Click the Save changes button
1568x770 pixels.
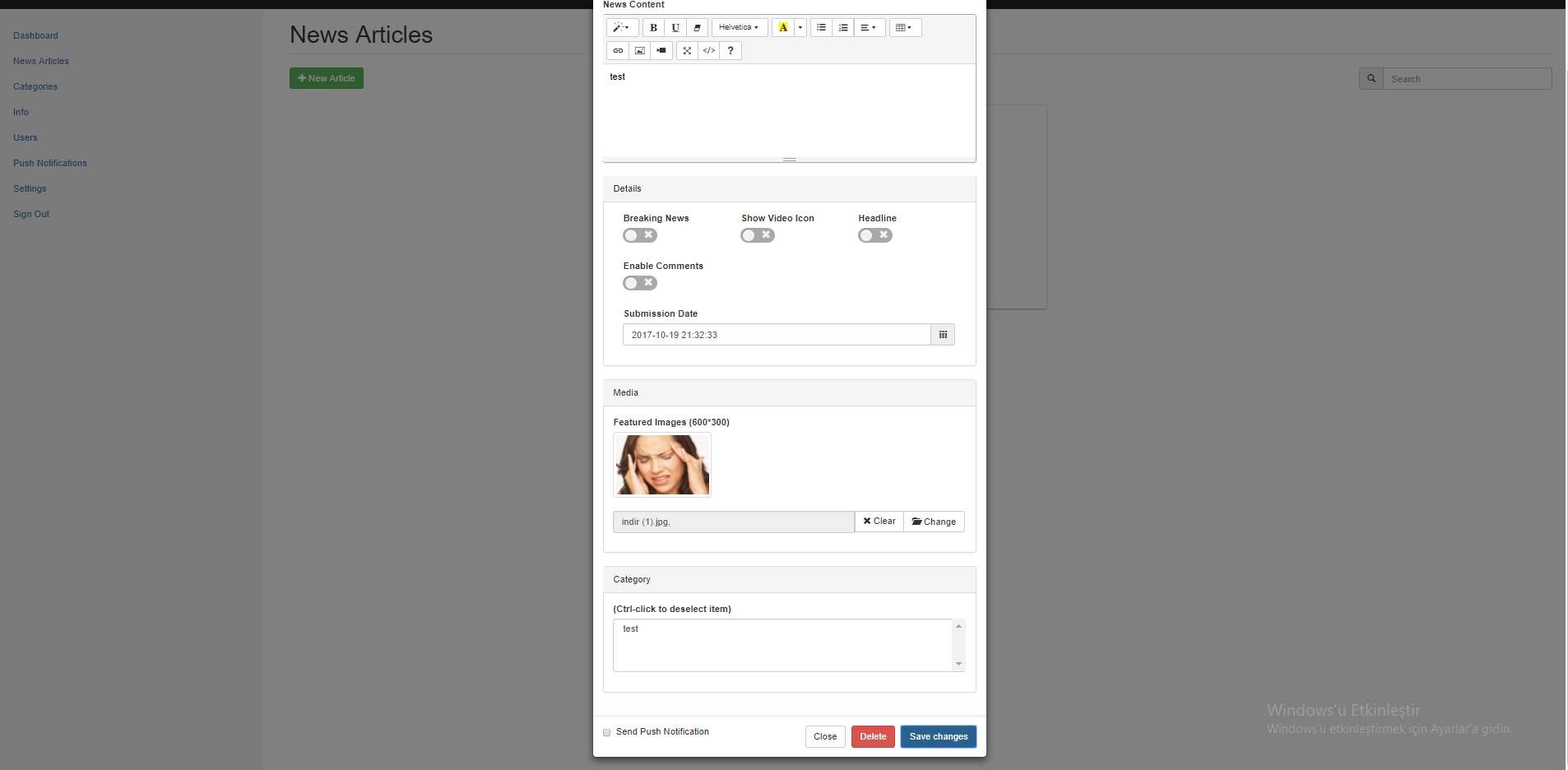pyautogui.click(x=938, y=736)
